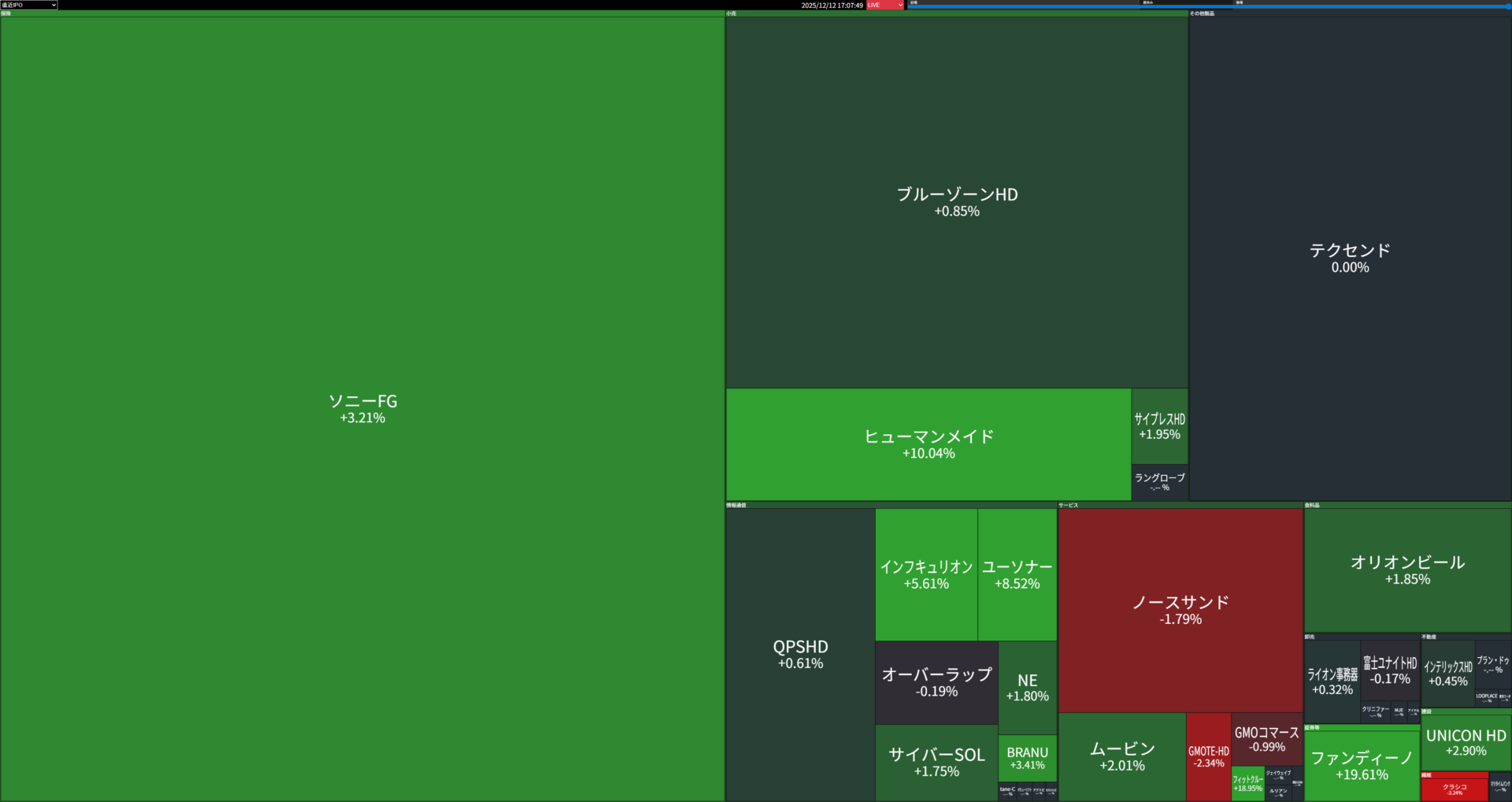Click the 情報通信 sector header label

pyautogui.click(x=736, y=505)
